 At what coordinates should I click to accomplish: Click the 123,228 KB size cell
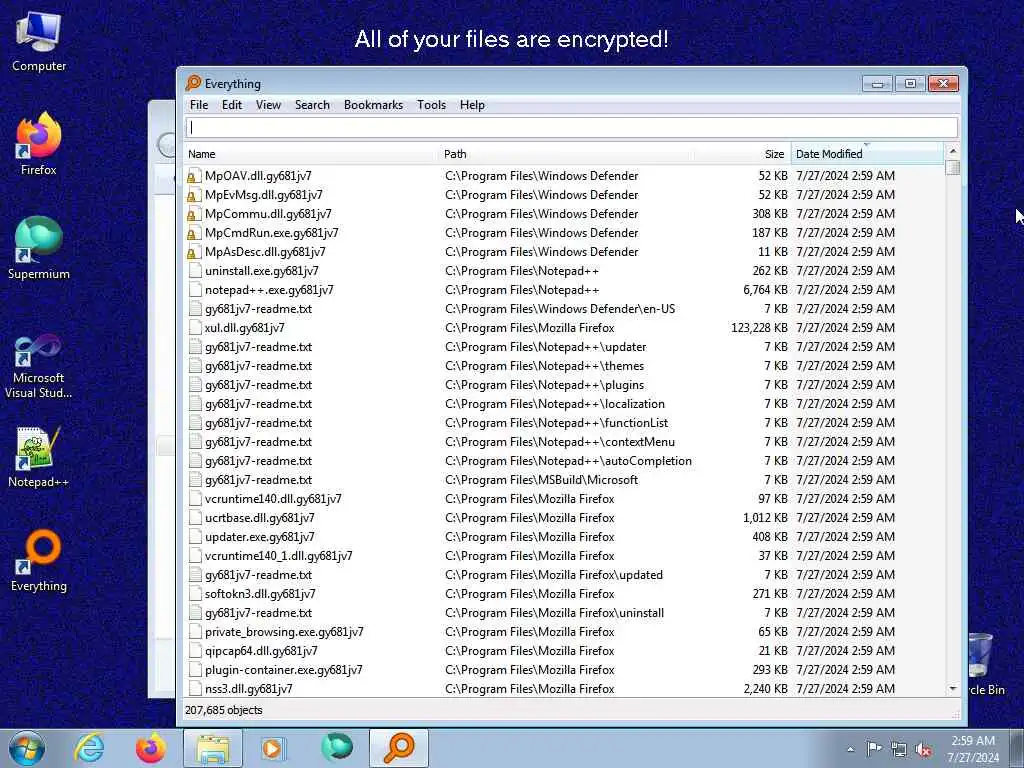coord(759,328)
